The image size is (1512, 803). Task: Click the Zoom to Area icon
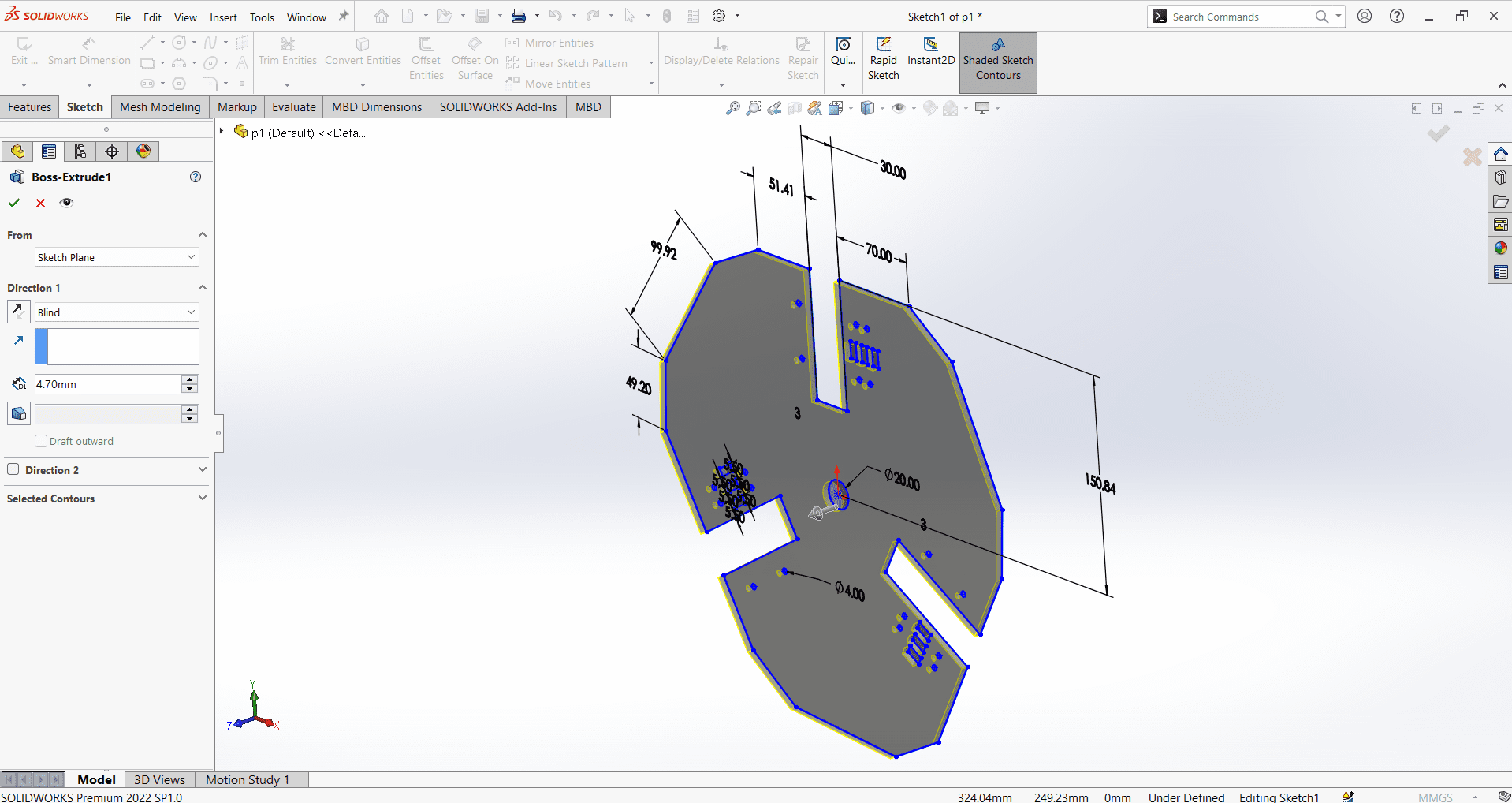pyautogui.click(x=754, y=108)
